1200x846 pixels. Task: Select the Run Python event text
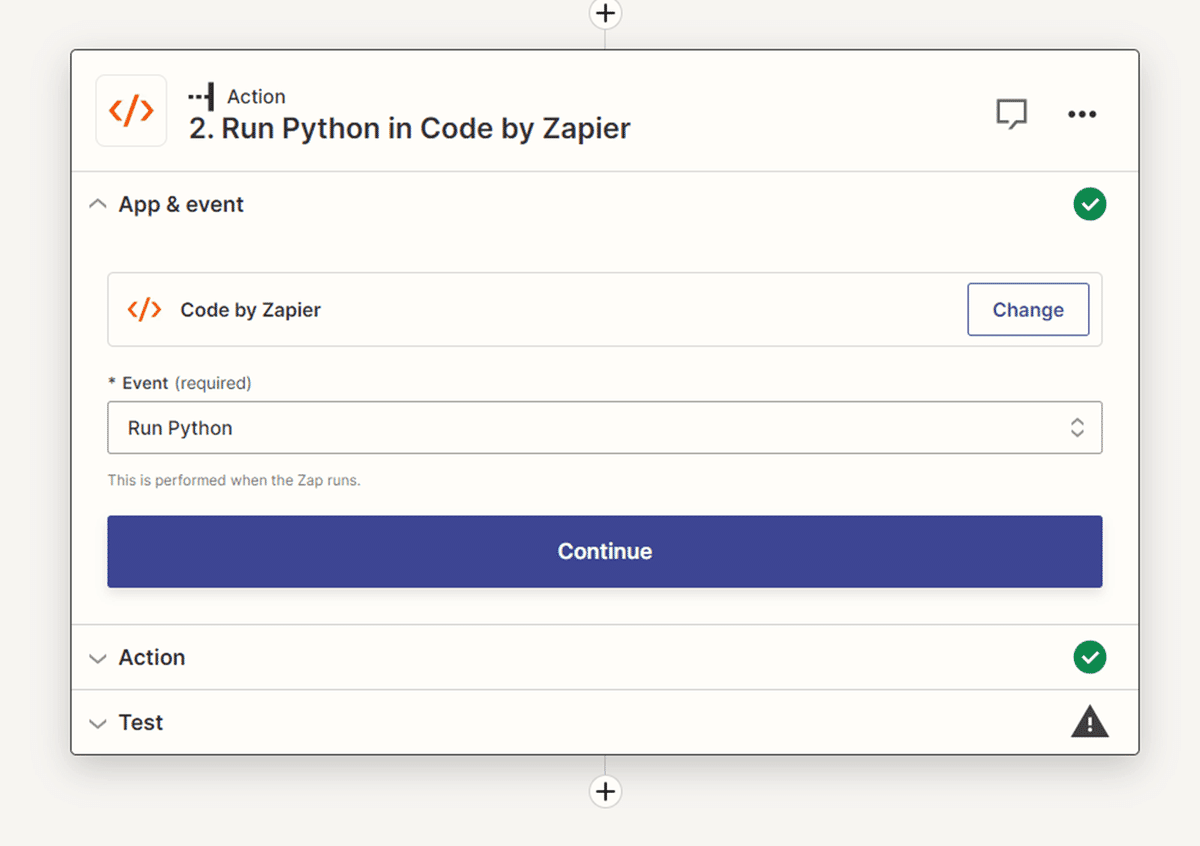point(180,427)
